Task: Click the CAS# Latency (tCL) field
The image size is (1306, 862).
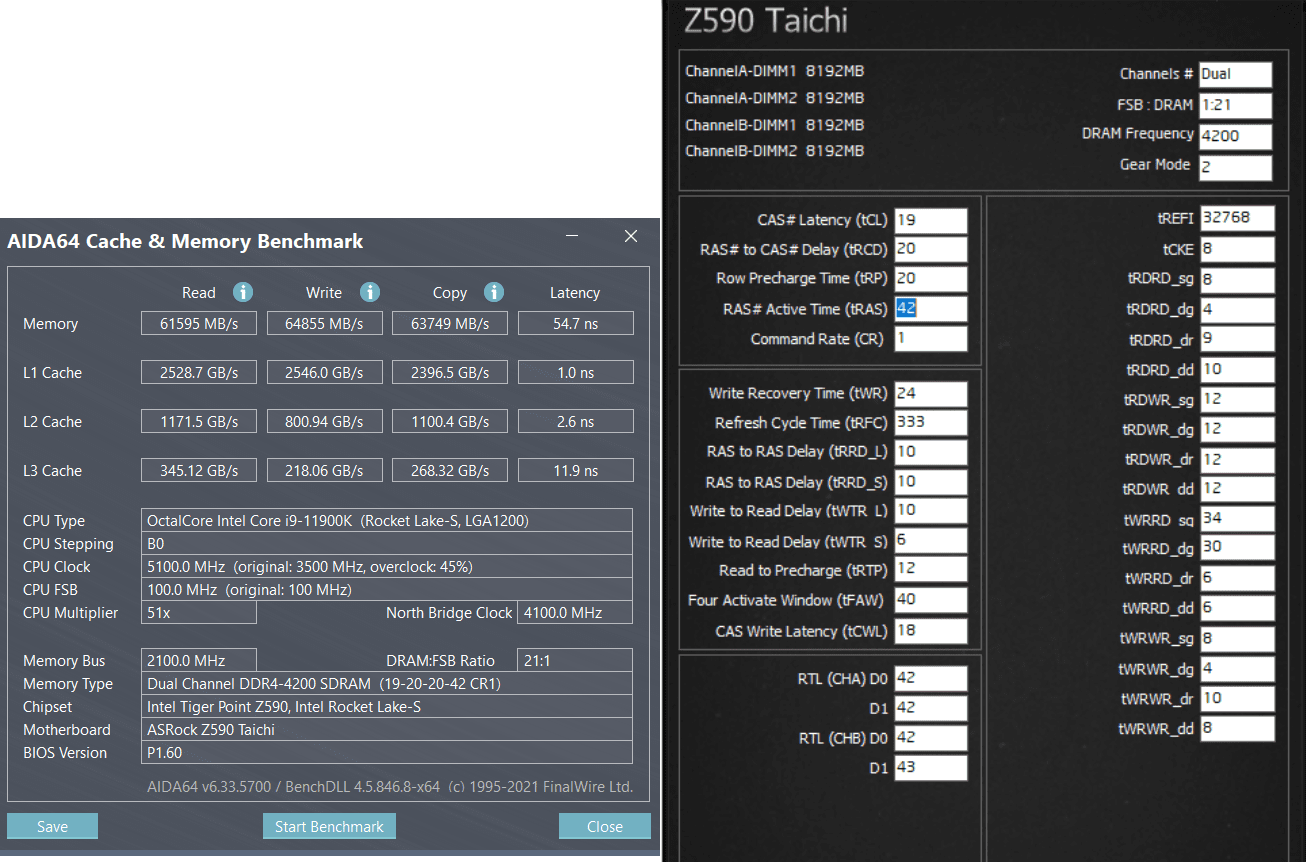Action: [931, 220]
